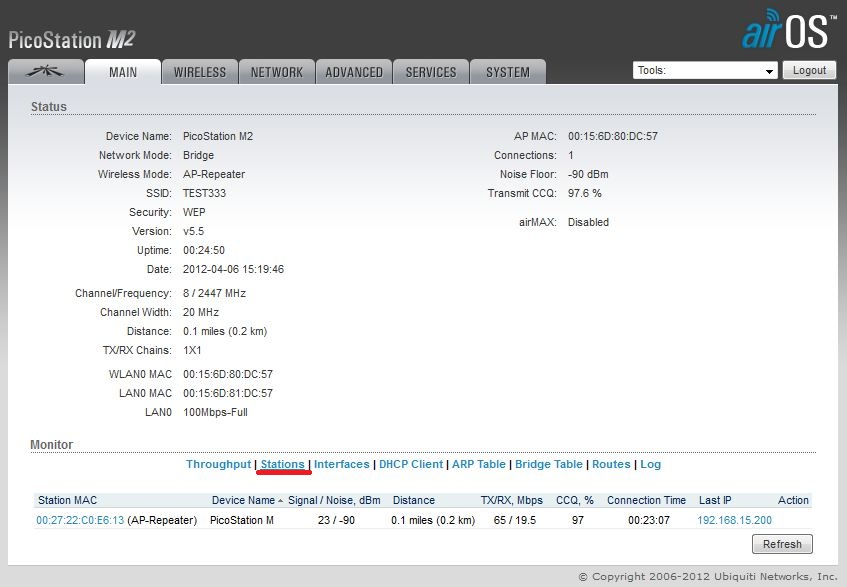The image size is (847, 587).
Task: Click the Refresh button
Action: pos(781,544)
